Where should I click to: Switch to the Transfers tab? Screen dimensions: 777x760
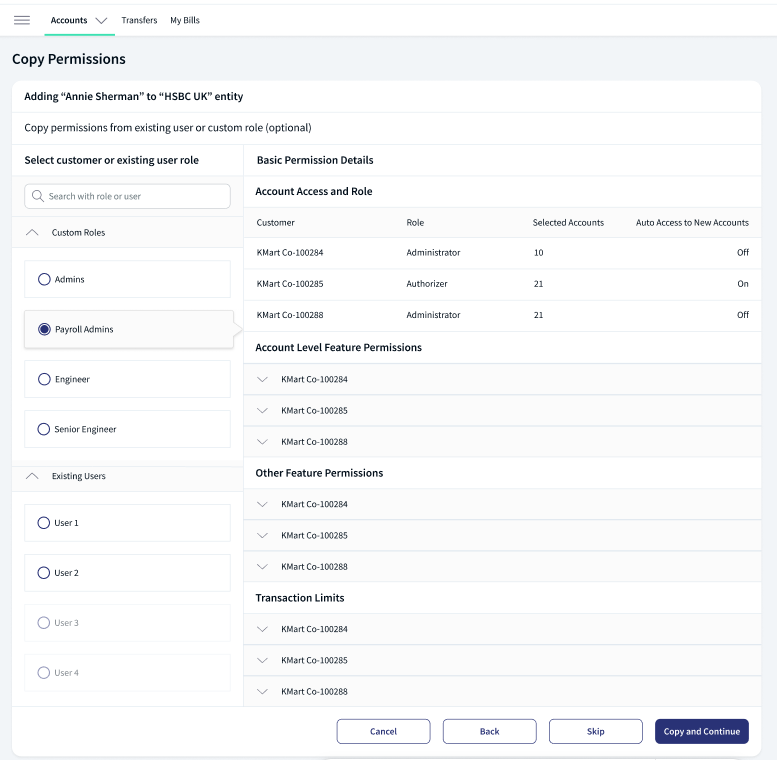pyautogui.click(x=139, y=20)
